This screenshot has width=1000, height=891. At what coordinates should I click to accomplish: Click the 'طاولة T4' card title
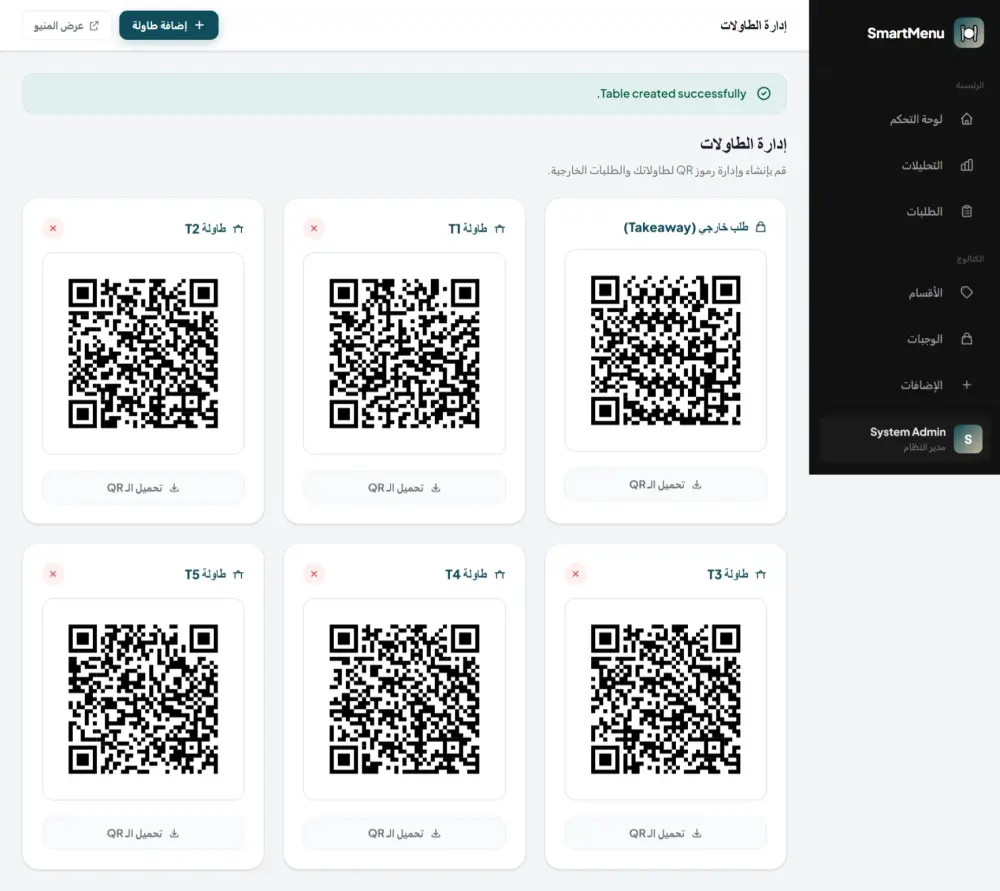click(466, 574)
